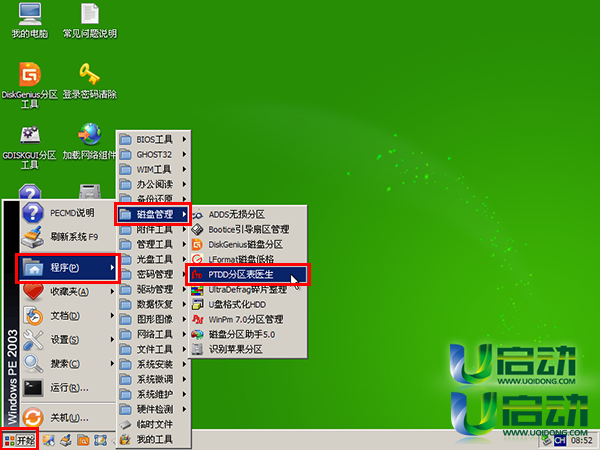
Task: Select PECMD说明 in the start menu
Action: pyautogui.click(x=68, y=213)
